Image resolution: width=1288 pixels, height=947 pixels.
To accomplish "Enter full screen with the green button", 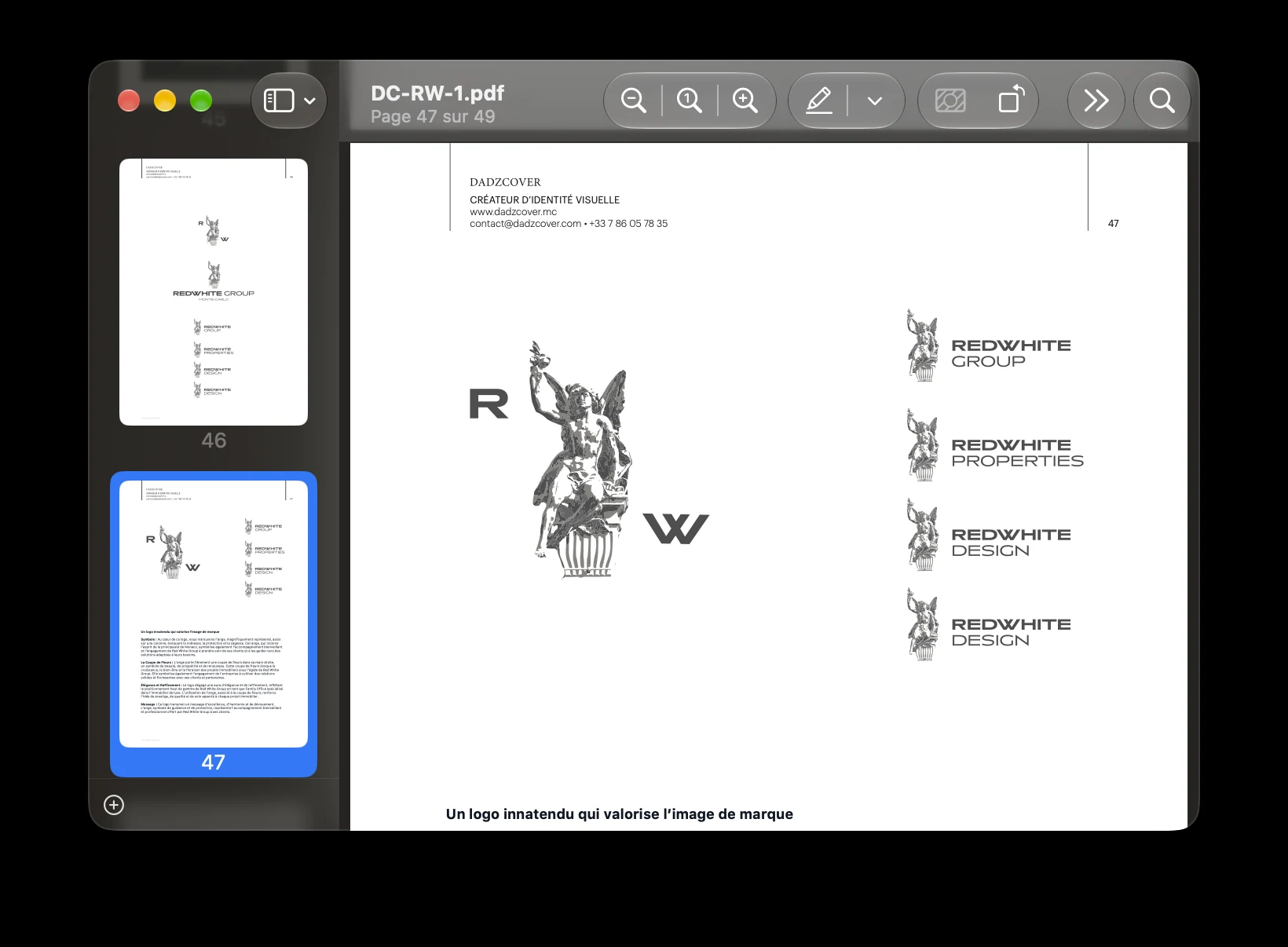I will pyautogui.click(x=201, y=101).
